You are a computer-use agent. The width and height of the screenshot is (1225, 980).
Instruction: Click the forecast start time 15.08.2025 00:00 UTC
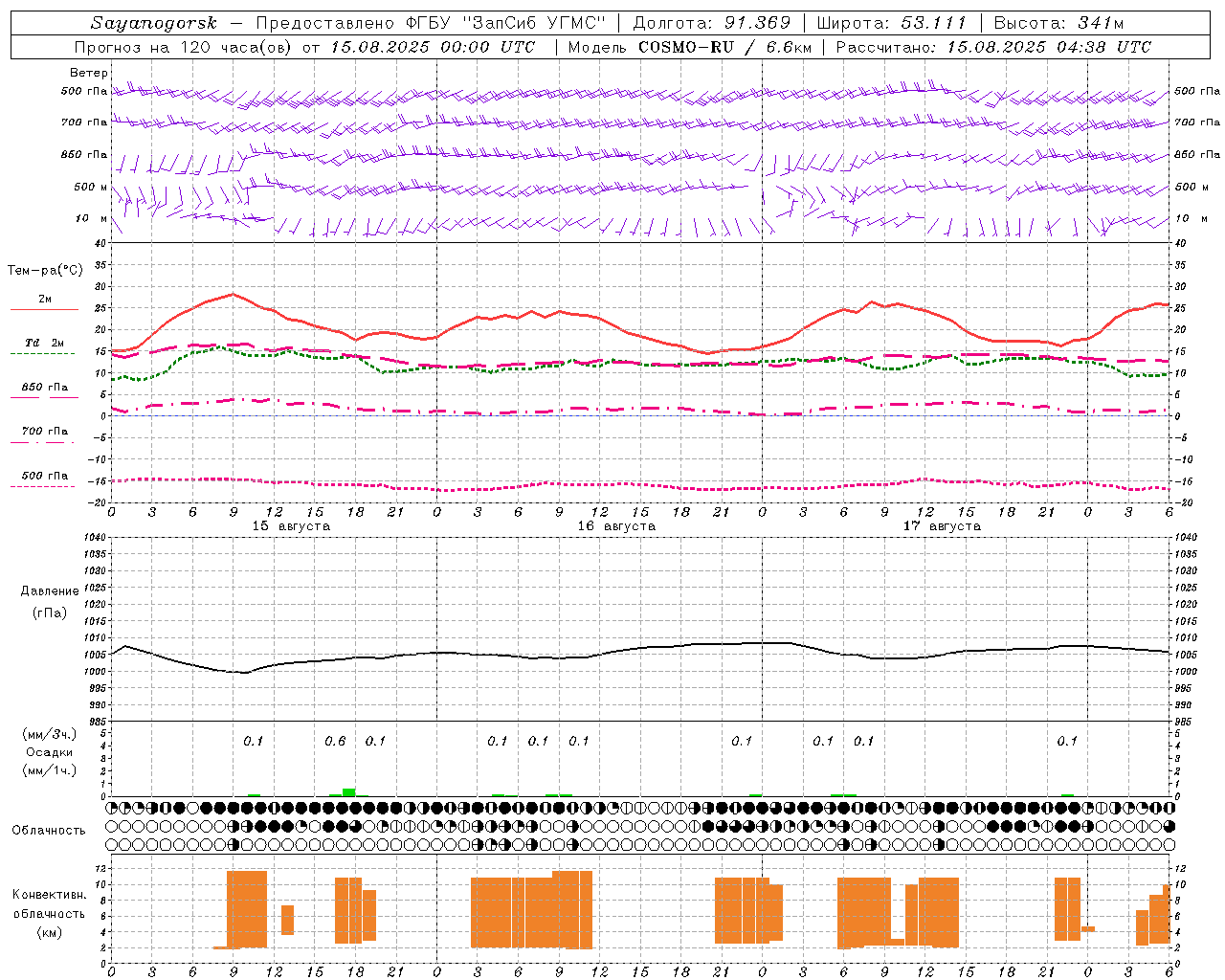(433, 47)
